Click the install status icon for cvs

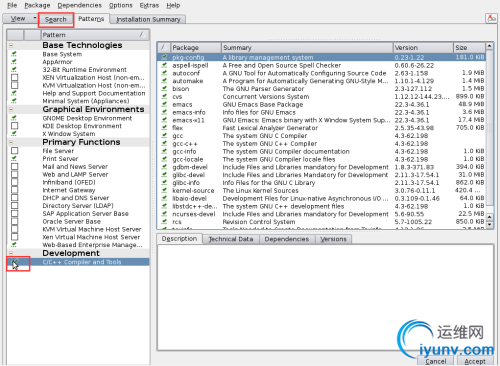click(x=164, y=96)
